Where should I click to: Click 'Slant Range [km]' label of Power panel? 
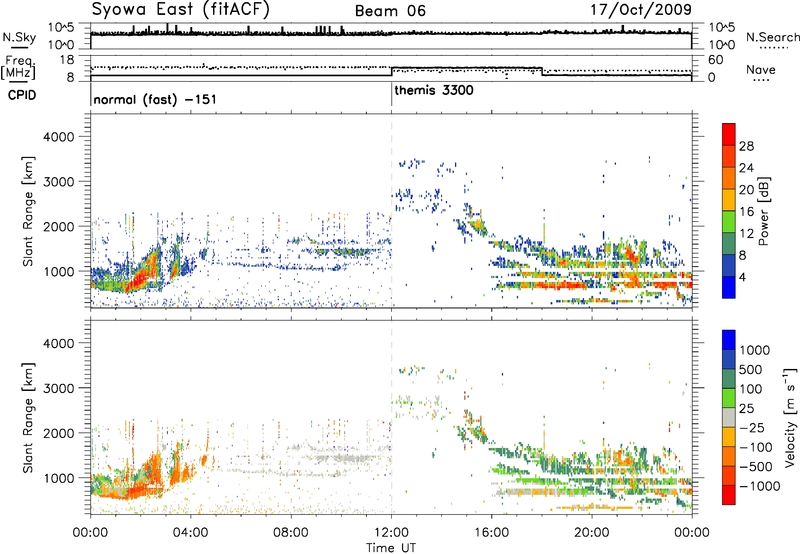point(28,211)
